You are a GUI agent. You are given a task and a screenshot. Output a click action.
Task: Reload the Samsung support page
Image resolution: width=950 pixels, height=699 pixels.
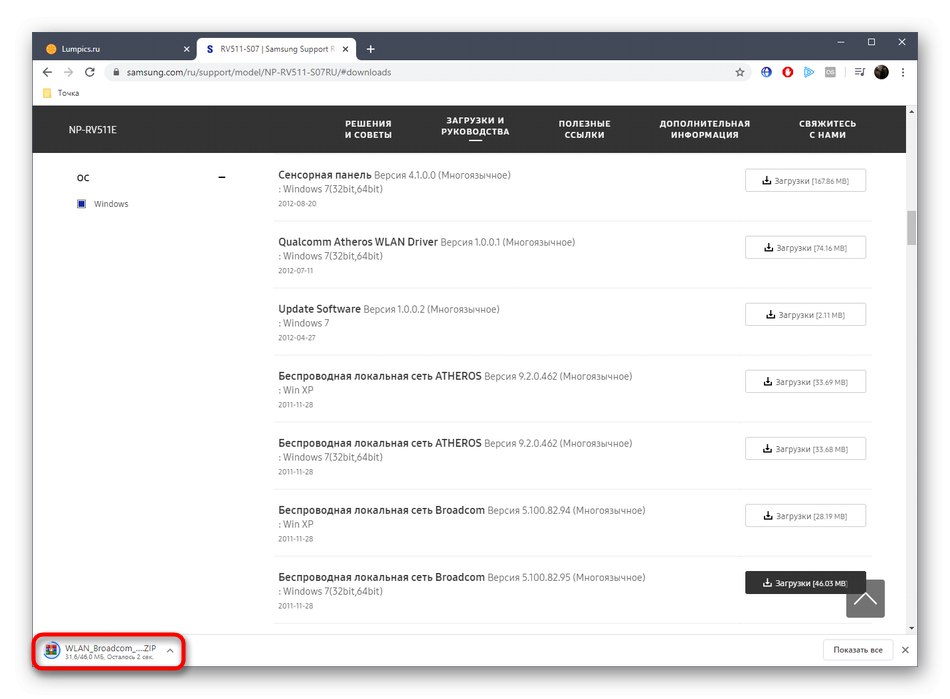[x=90, y=72]
